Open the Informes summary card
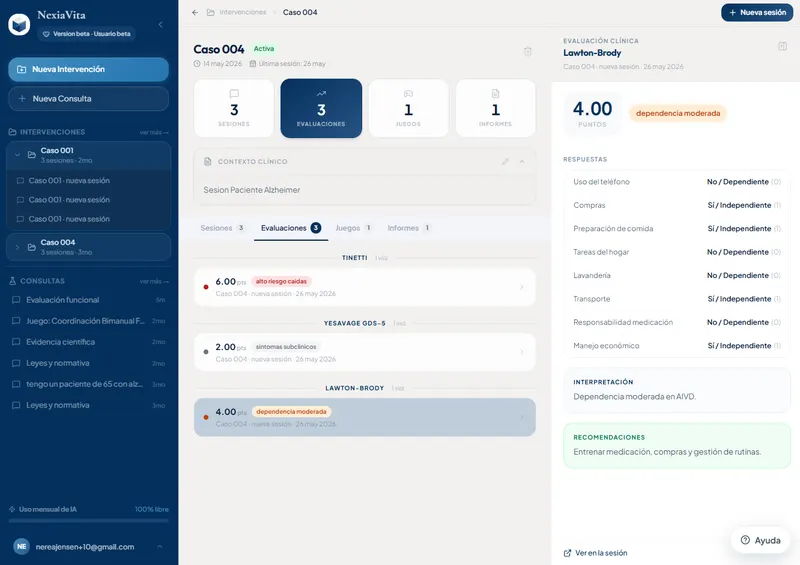This screenshot has height=565, width=800. tap(495, 108)
